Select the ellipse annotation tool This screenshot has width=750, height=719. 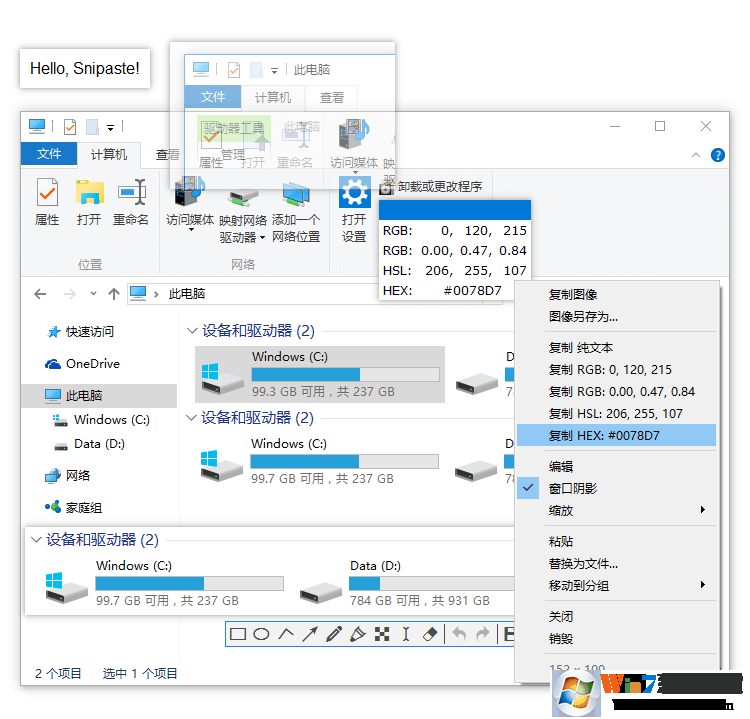(x=261, y=634)
